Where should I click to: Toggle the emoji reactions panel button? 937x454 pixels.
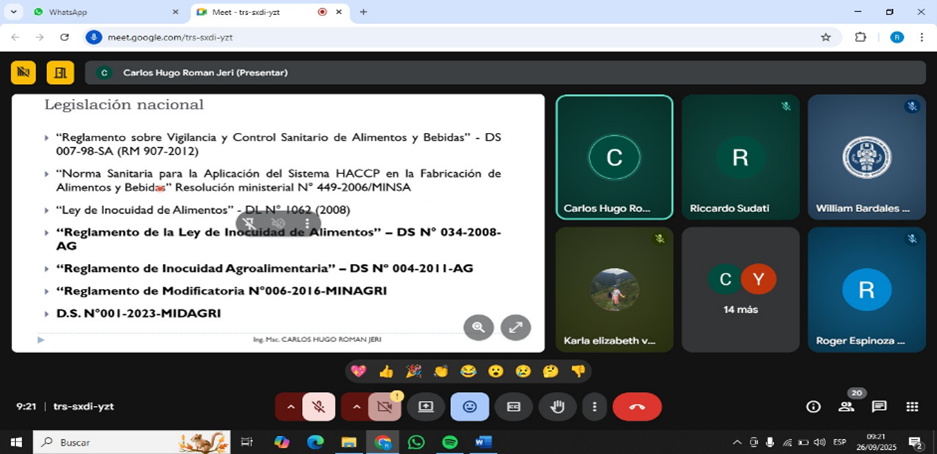pos(469,407)
